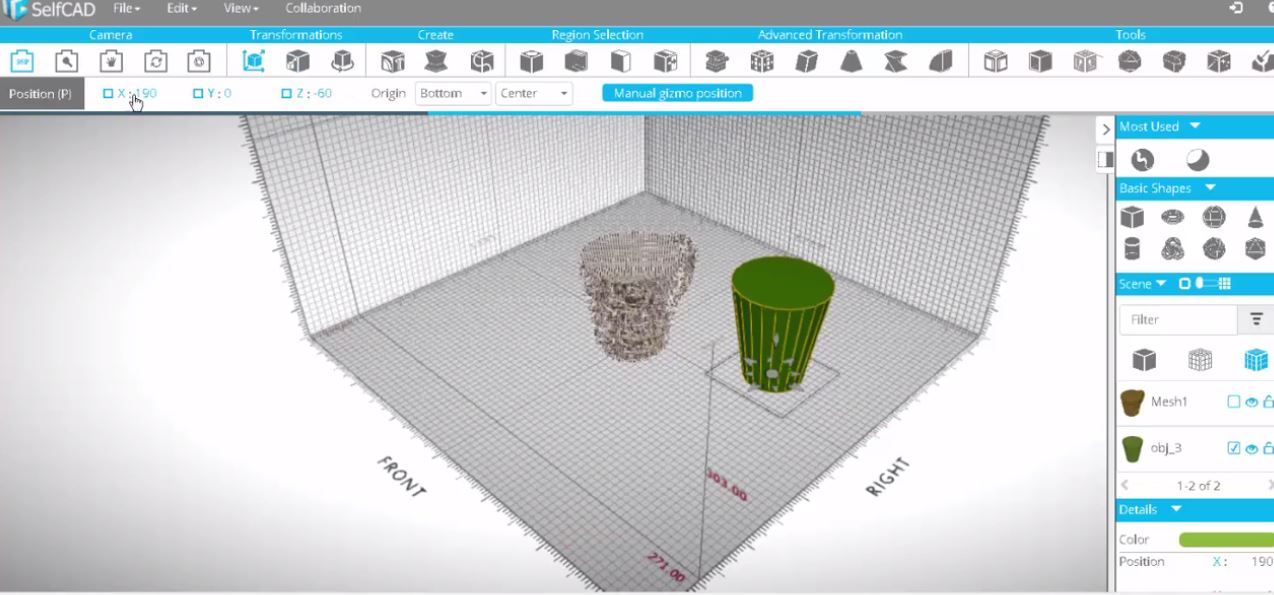Select the Sphere shape in Basic Shapes

pyautogui.click(x=1213, y=217)
